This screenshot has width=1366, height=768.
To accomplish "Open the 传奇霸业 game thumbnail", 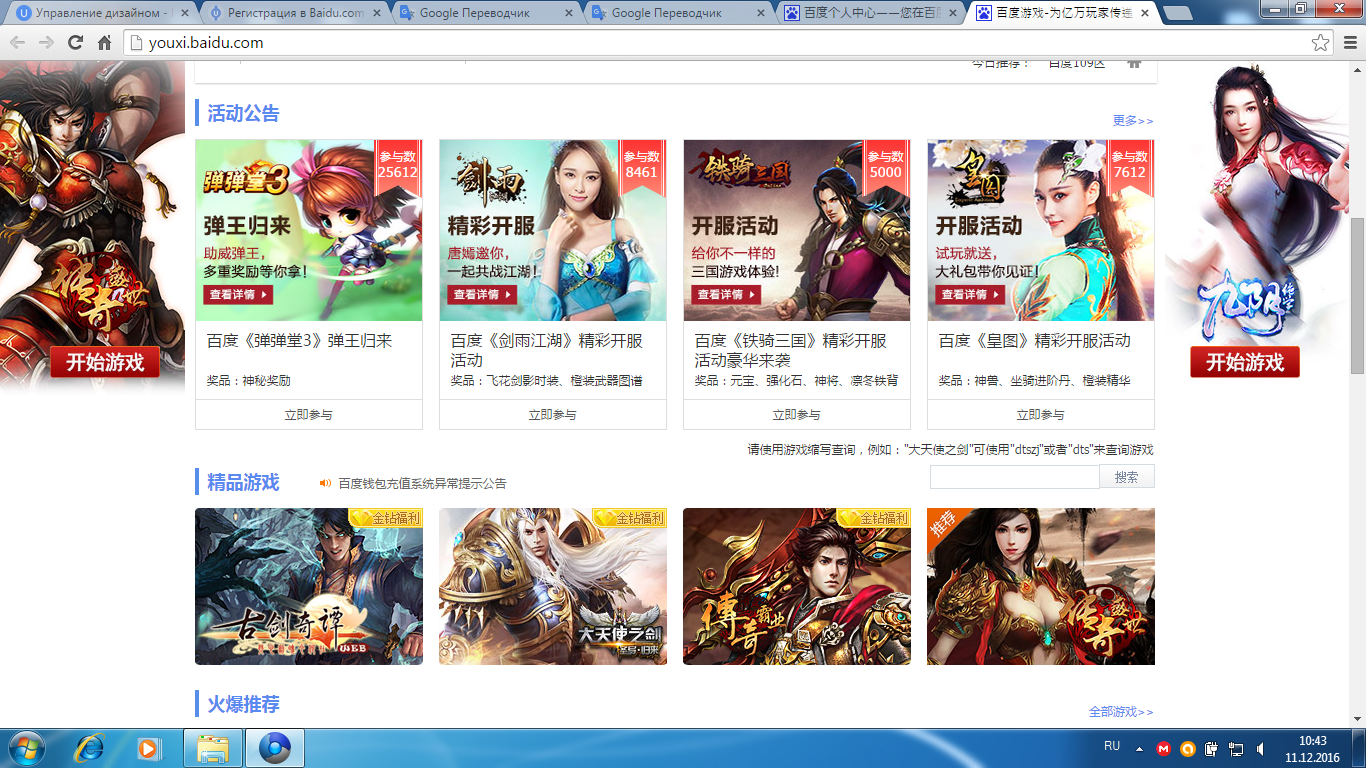I will point(797,586).
